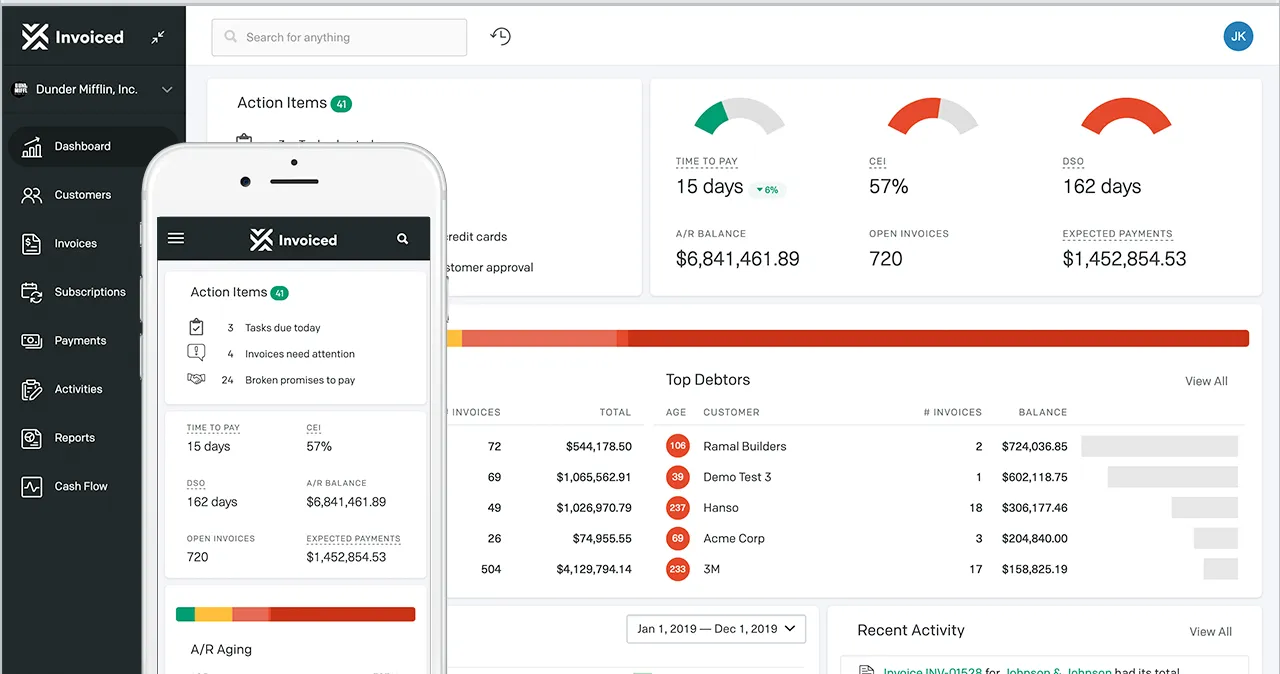Viewport: 1280px width, 674px height.
Task: Open the Invoices page
Action: (76, 243)
